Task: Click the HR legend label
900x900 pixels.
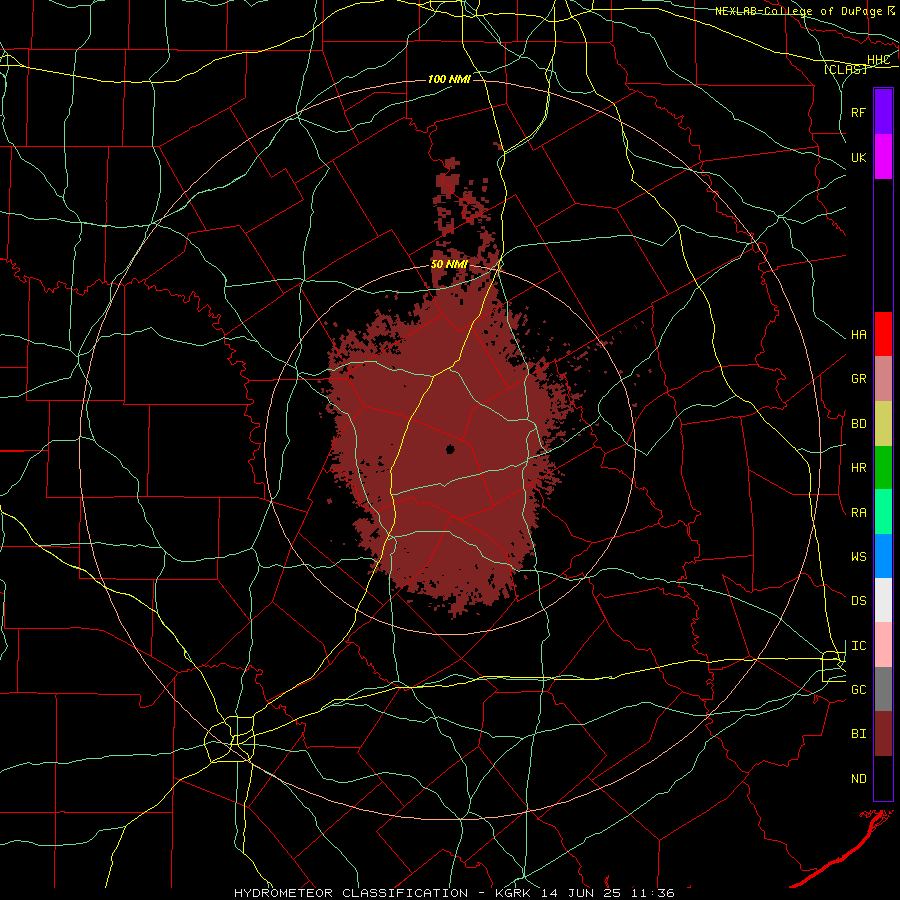Action: coord(859,467)
